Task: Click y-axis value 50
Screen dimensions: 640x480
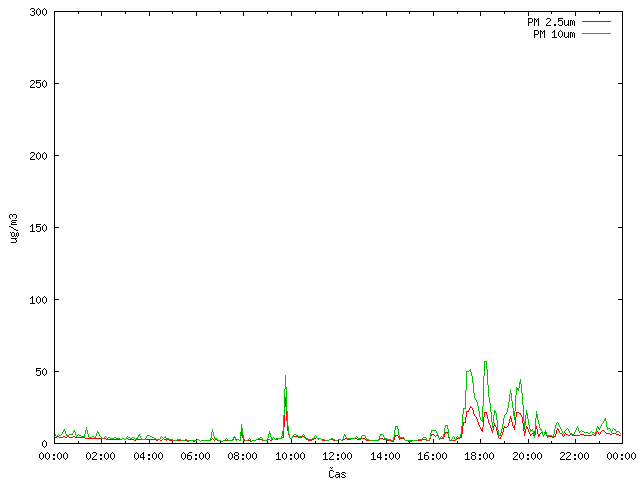Action: pos(41,372)
